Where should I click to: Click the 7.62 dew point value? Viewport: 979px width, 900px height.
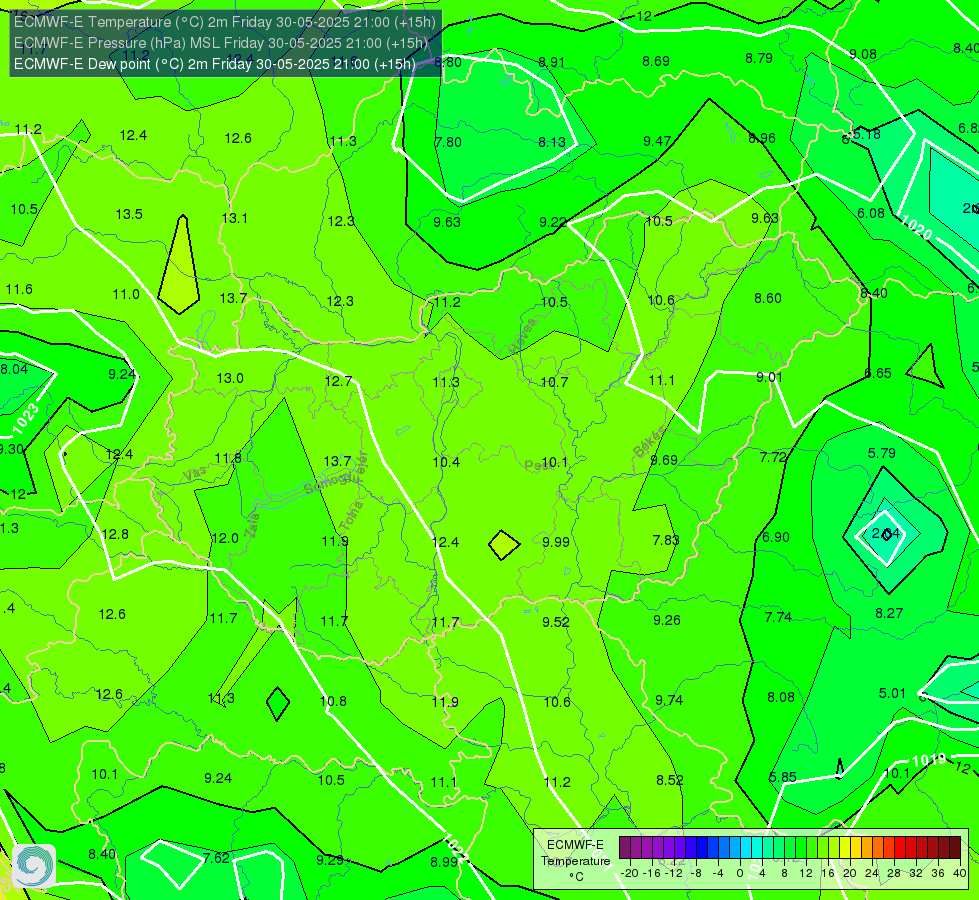click(216, 858)
